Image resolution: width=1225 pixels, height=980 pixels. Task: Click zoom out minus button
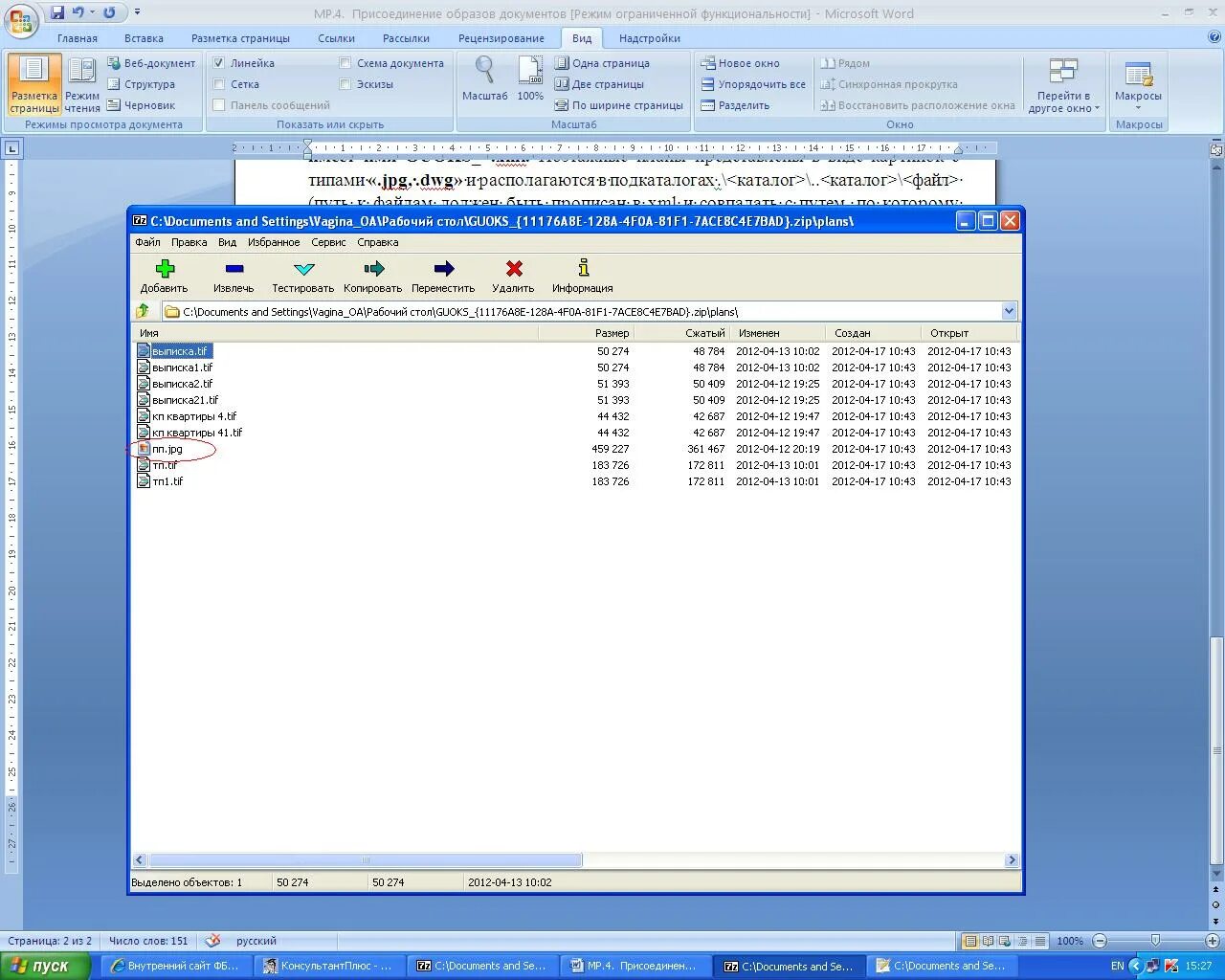pyautogui.click(x=1100, y=941)
